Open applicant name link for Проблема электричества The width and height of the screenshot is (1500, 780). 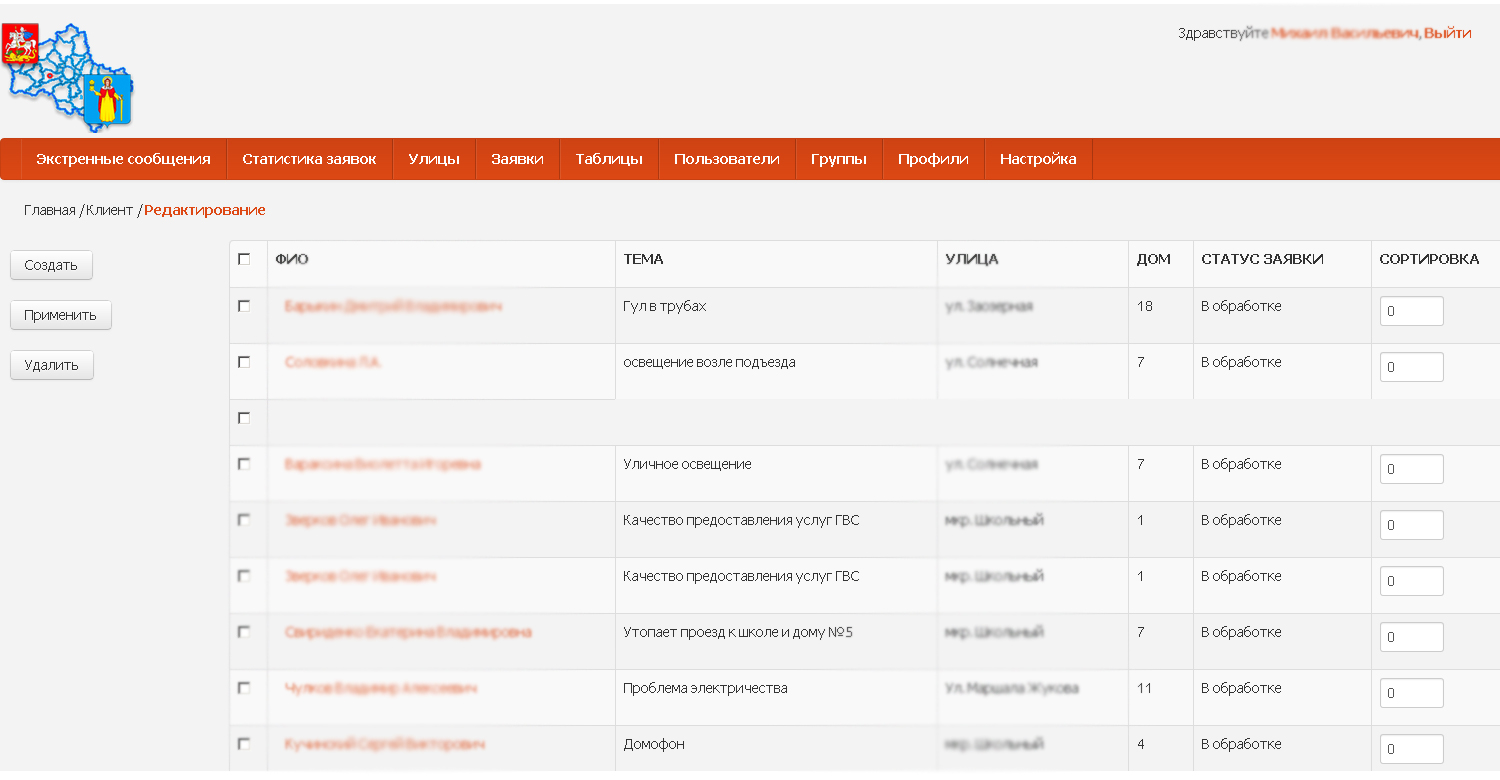(x=380, y=688)
